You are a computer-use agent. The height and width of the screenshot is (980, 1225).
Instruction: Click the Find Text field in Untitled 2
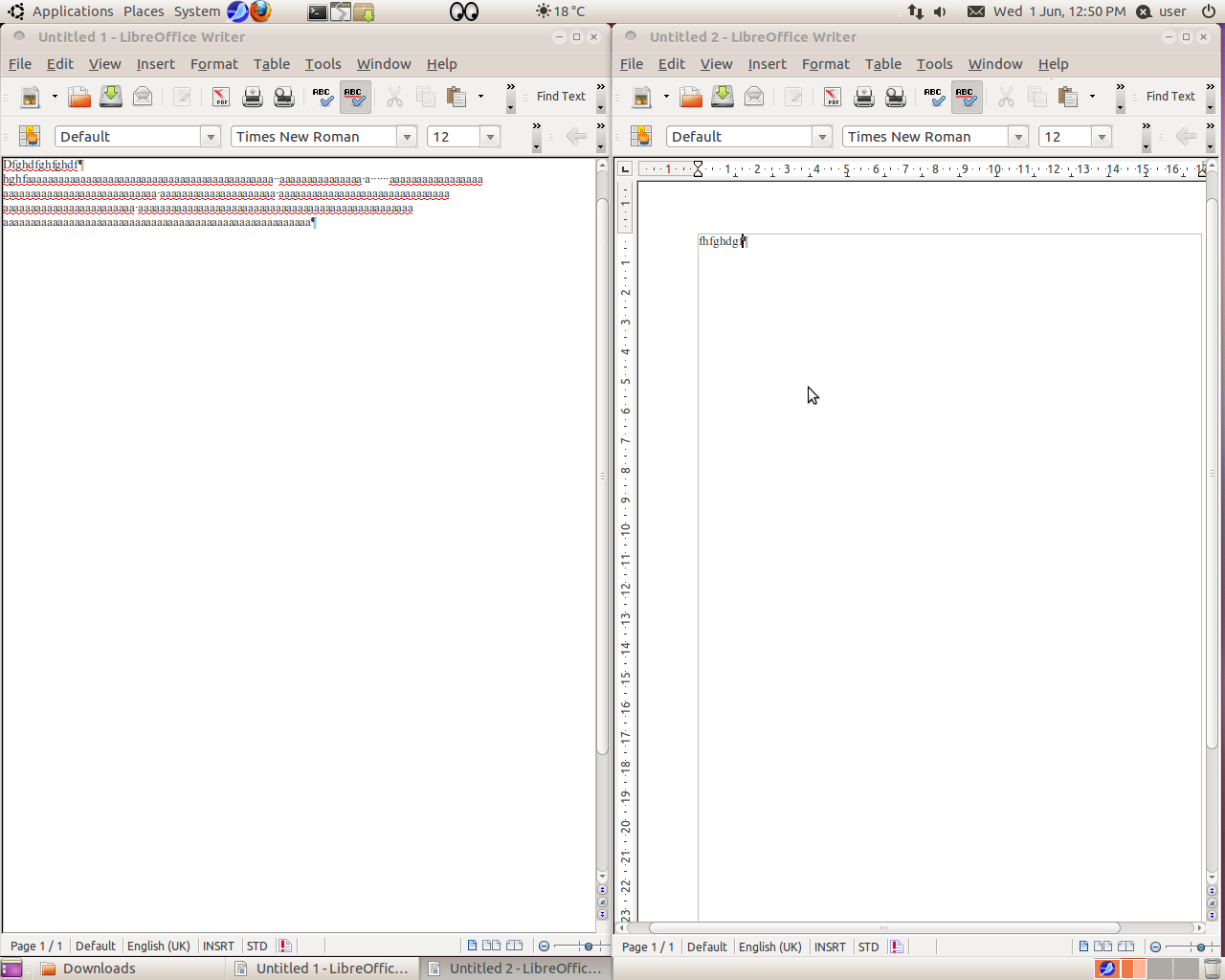point(1170,97)
